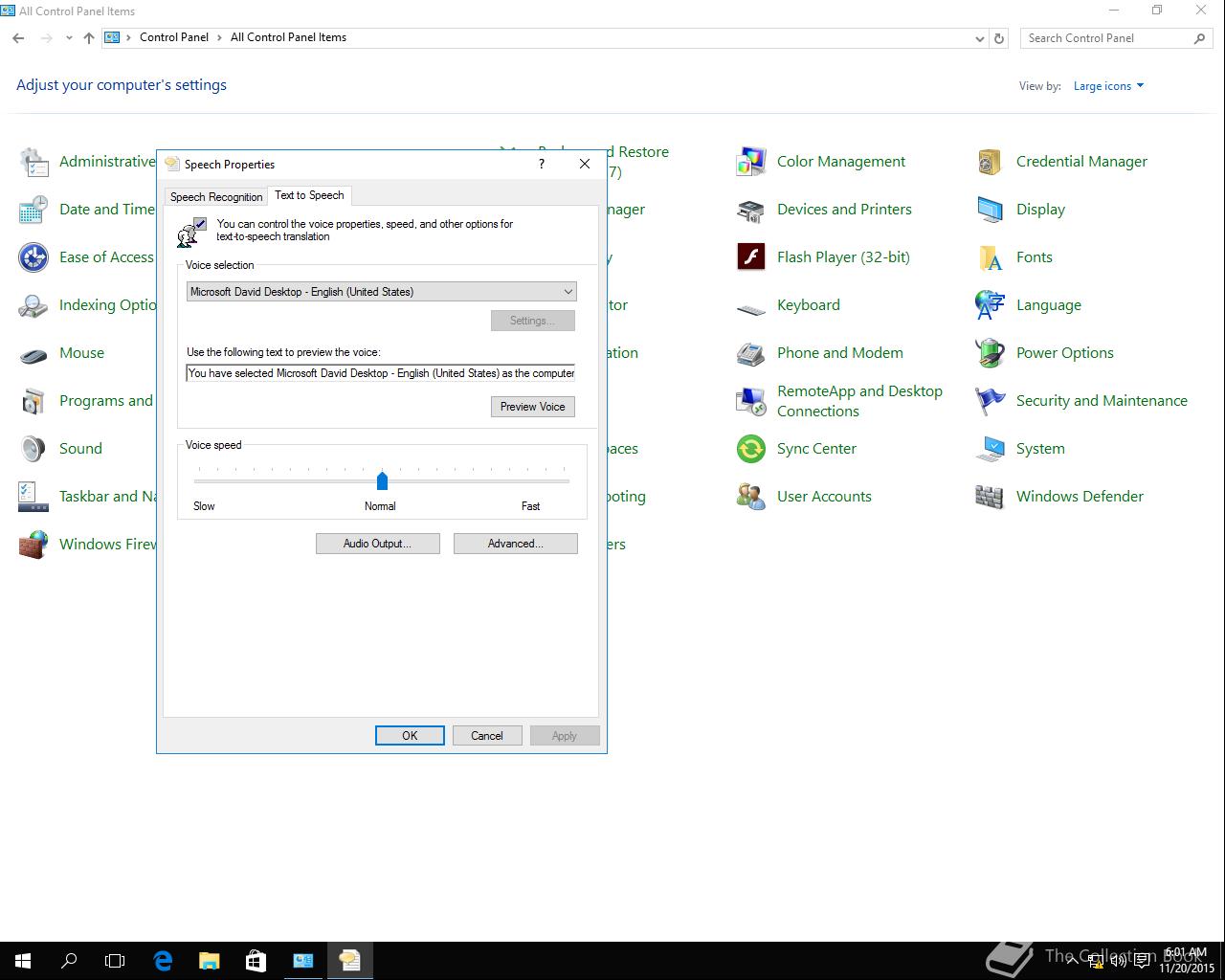Go up one level with Up arrow
Viewport: 1225px width, 980px height.
click(x=89, y=38)
